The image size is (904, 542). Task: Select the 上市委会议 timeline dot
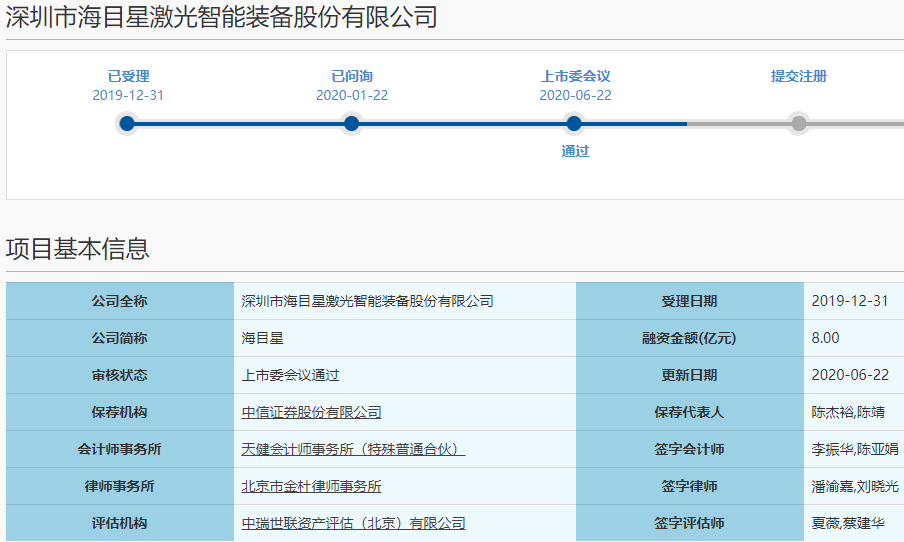coord(574,124)
